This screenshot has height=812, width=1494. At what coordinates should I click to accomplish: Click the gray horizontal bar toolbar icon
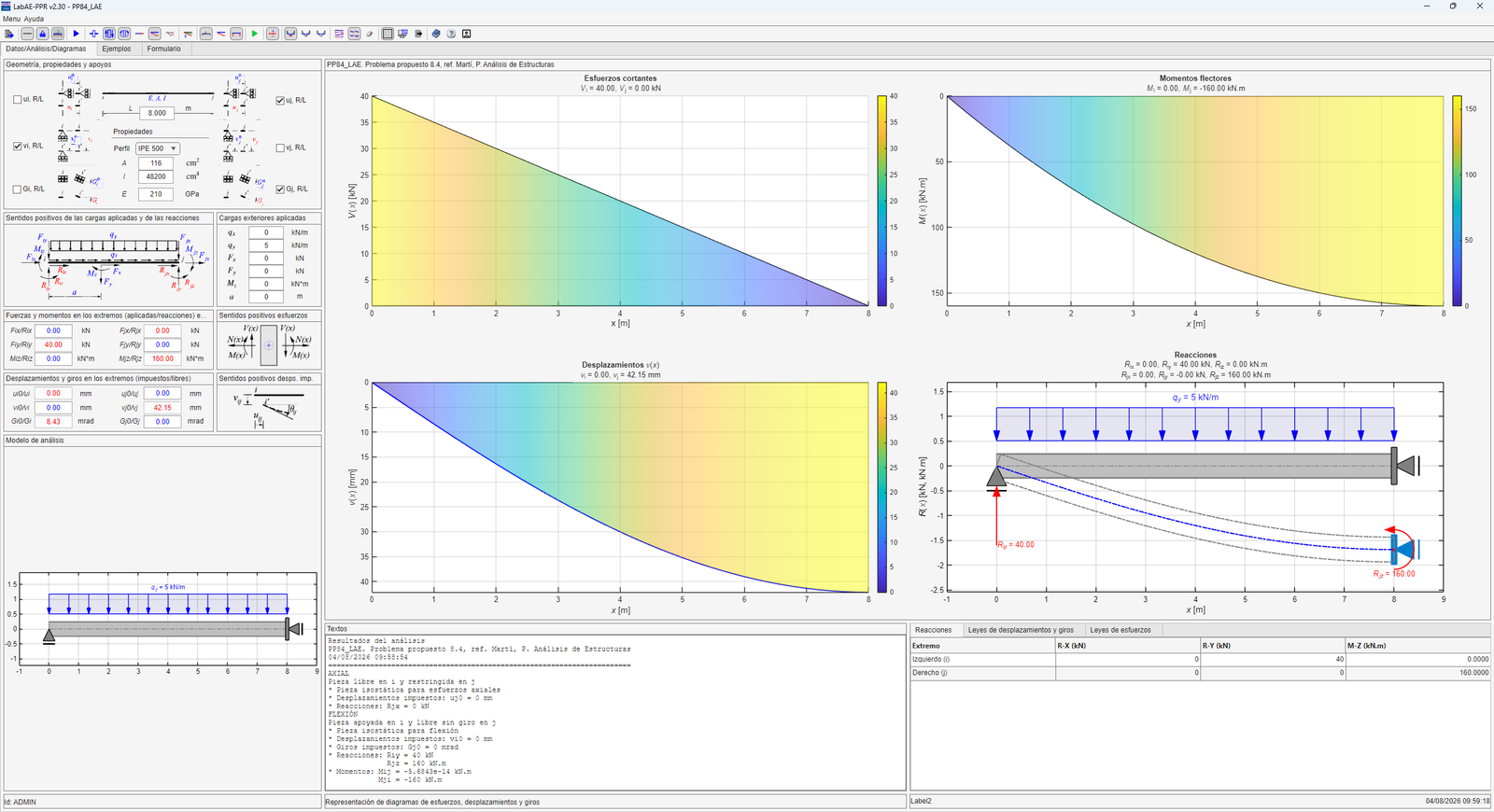click(27, 34)
